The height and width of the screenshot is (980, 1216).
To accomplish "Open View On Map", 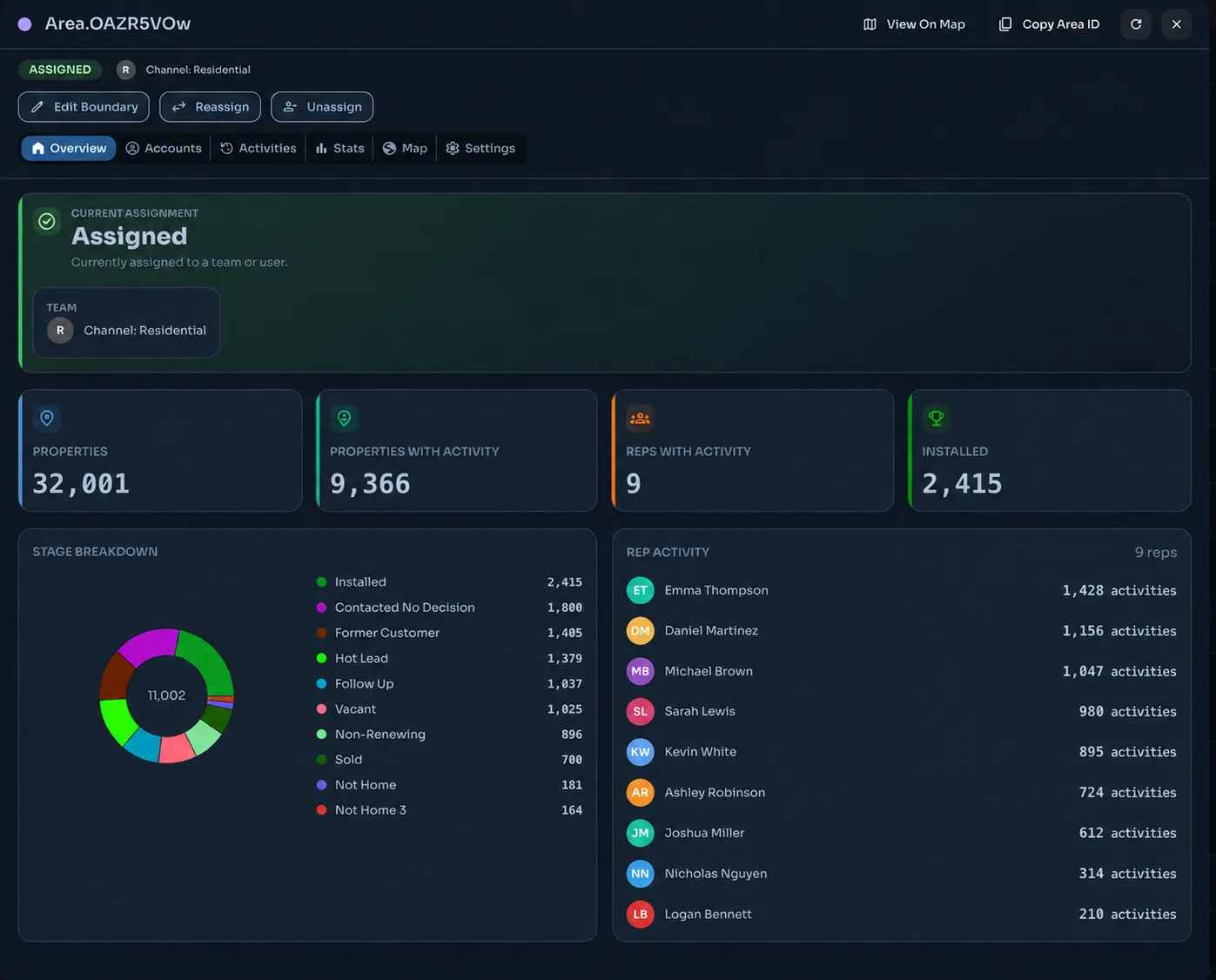I will [x=914, y=24].
